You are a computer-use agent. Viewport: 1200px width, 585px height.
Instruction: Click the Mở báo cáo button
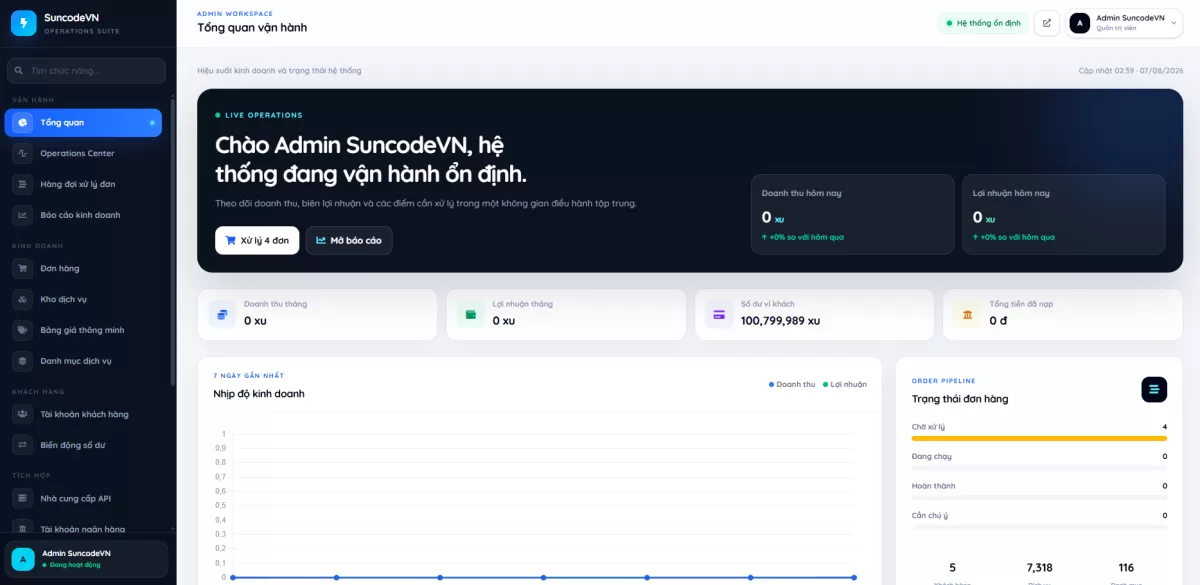coord(349,240)
